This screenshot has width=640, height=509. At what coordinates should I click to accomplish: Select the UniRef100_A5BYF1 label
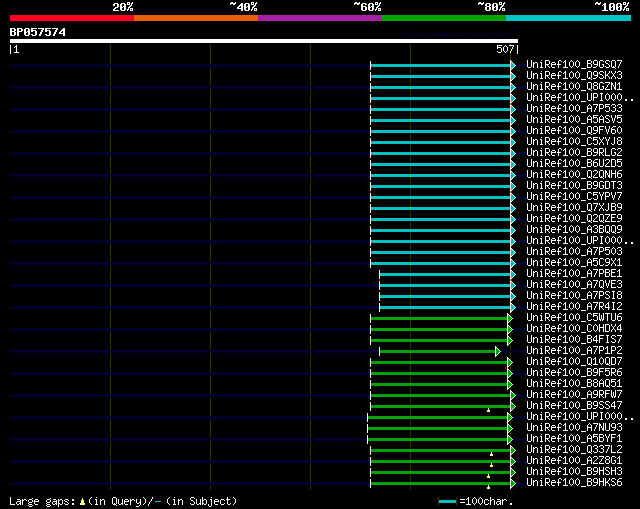(x=574, y=439)
